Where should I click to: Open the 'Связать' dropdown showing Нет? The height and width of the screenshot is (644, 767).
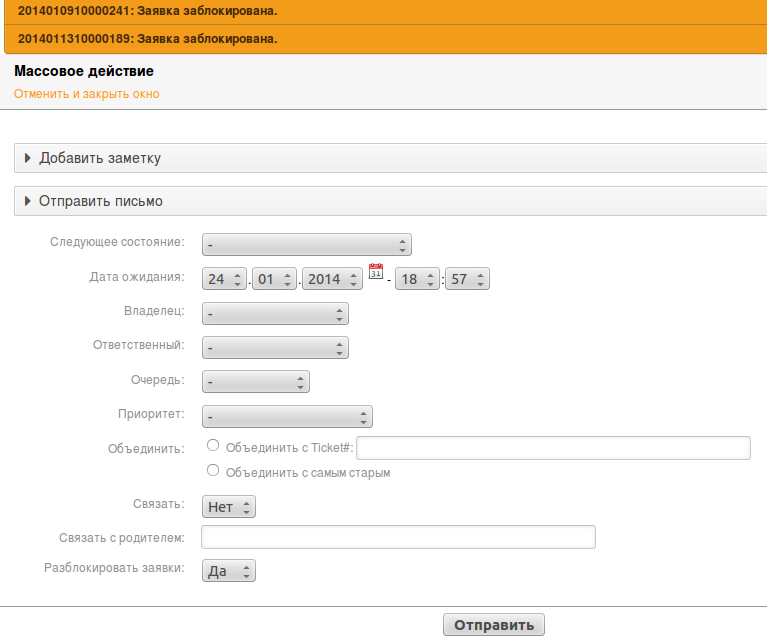[228, 507]
